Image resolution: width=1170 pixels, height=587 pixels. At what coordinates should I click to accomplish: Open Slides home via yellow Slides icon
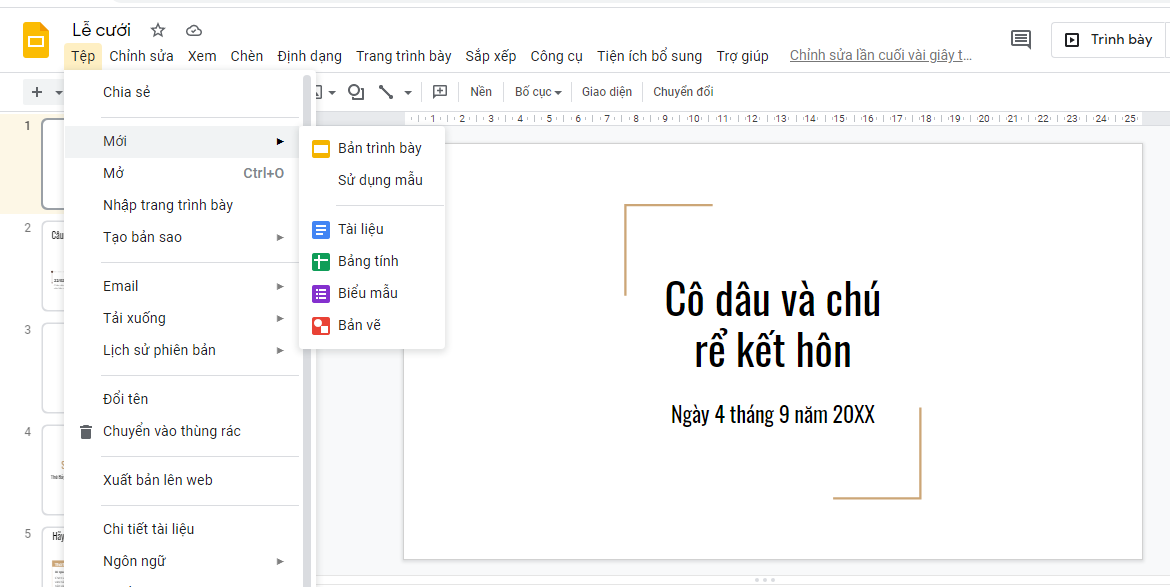pos(36,40)
